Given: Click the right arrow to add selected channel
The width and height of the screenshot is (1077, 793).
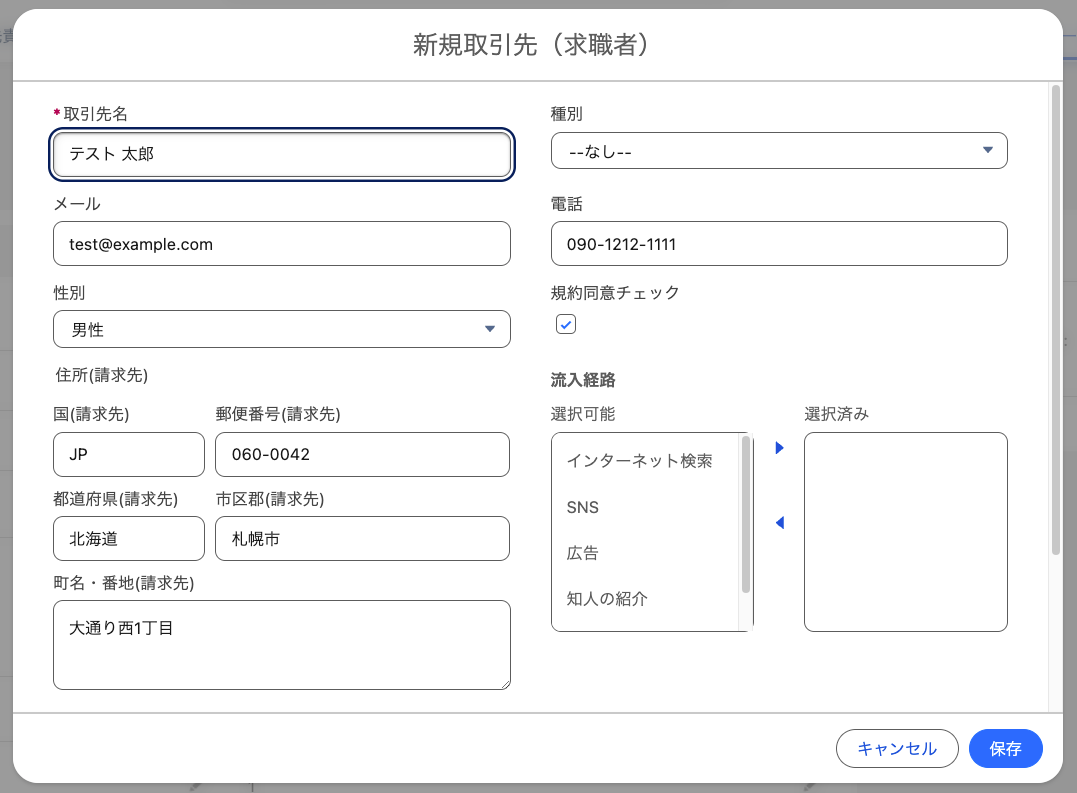Looking at the screenshot, I should [779, 448].
